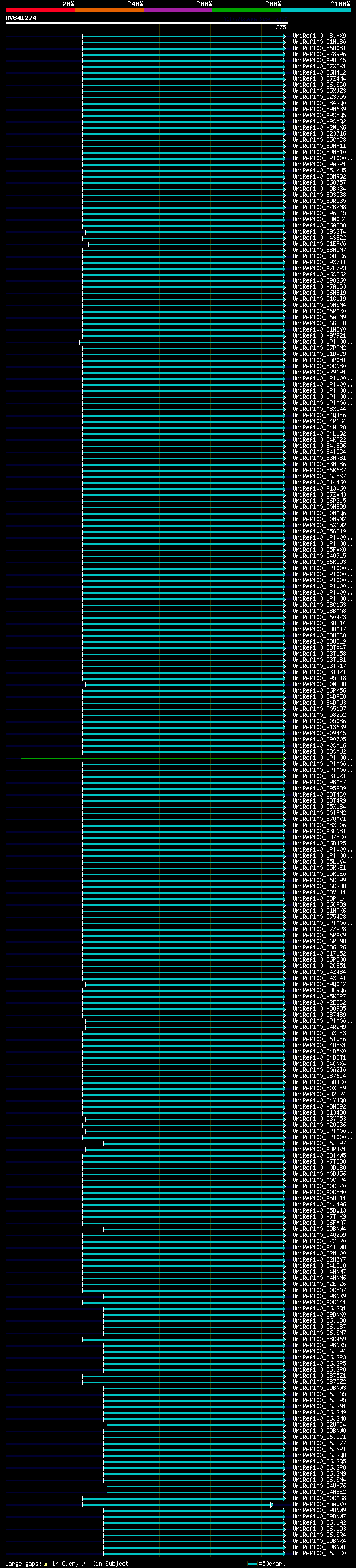Image resolution: width=356 pixels, height=1568 pixels.
Task: Select hit label UniRef100_Q5CMC8
Action: coord(319,140)
